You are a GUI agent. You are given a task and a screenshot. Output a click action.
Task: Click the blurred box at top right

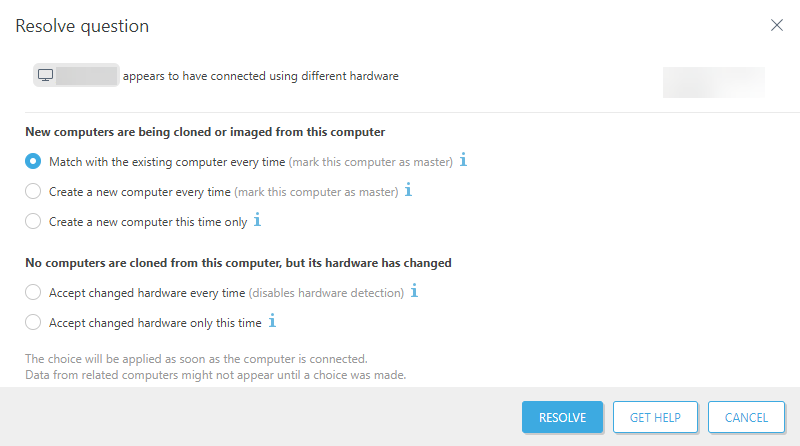[713, 82]
